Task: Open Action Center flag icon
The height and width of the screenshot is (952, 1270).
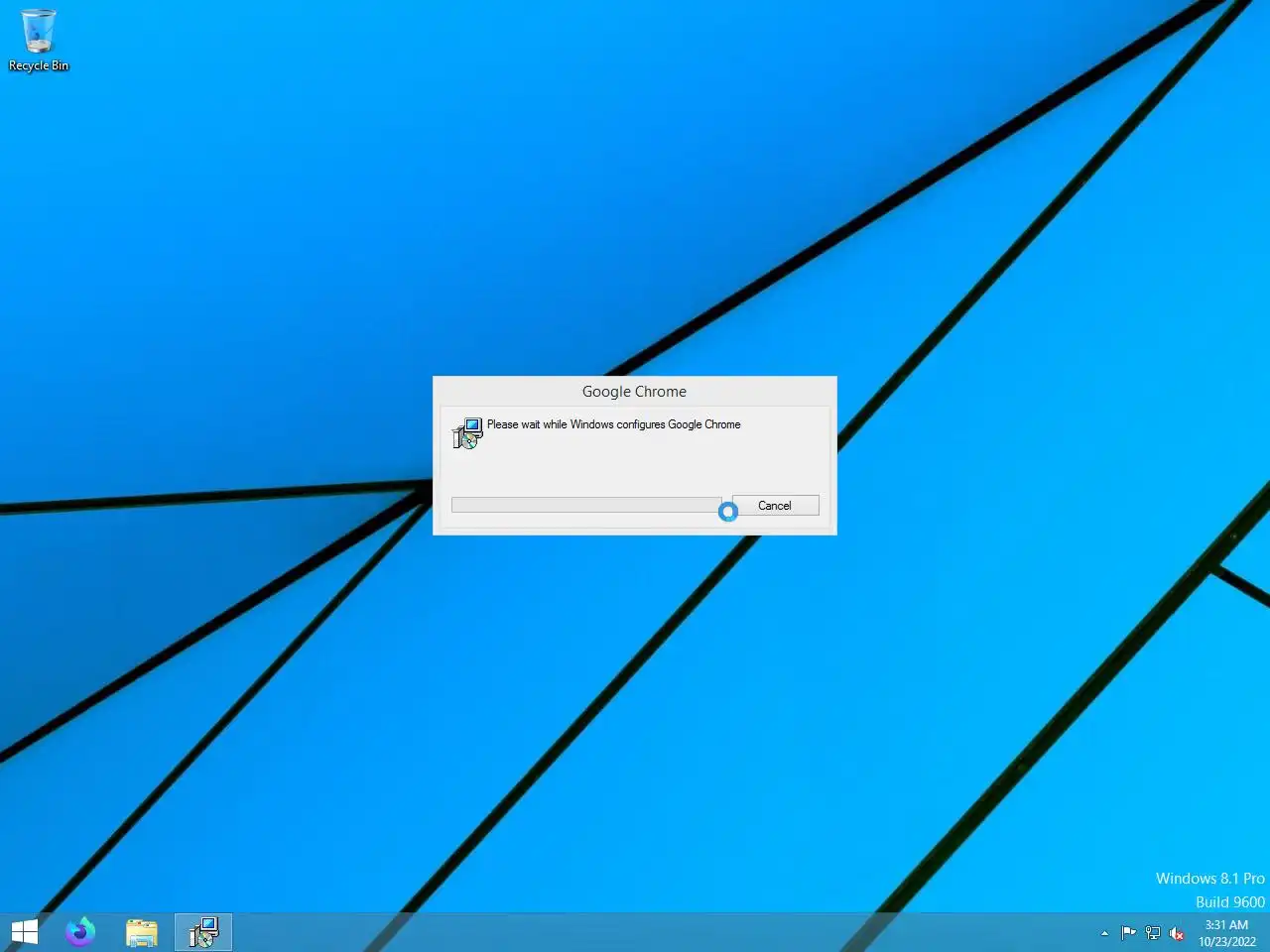Action: pos(1128,933)
